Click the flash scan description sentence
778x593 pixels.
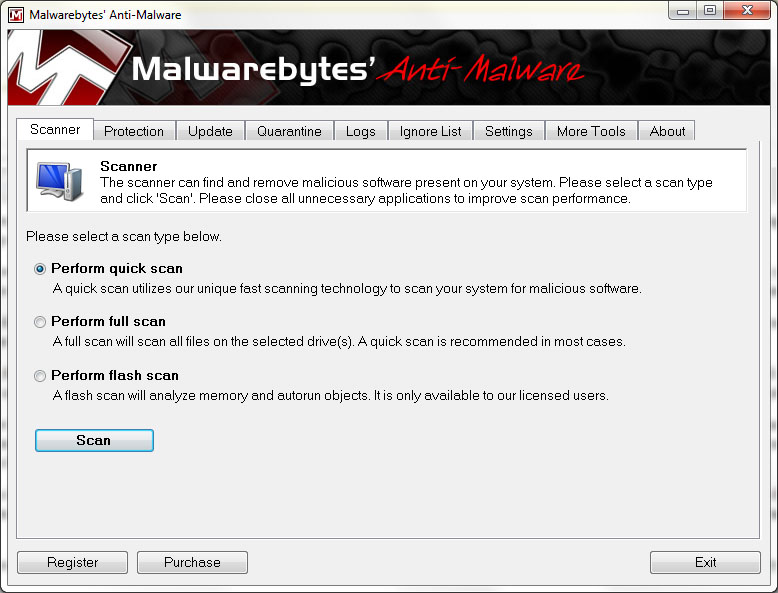[330, 395]
